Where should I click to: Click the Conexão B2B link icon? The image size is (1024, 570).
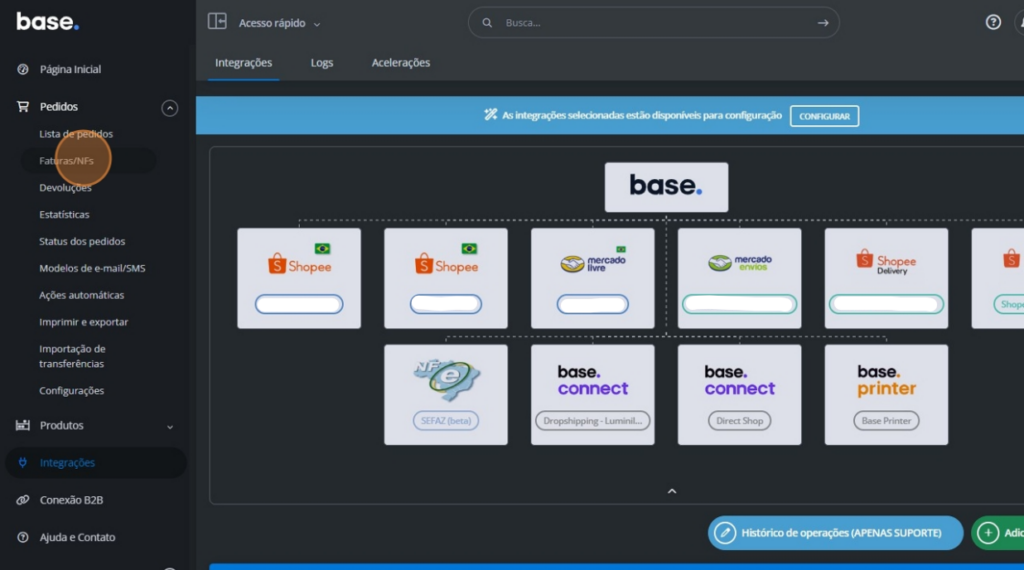(23, 499)
